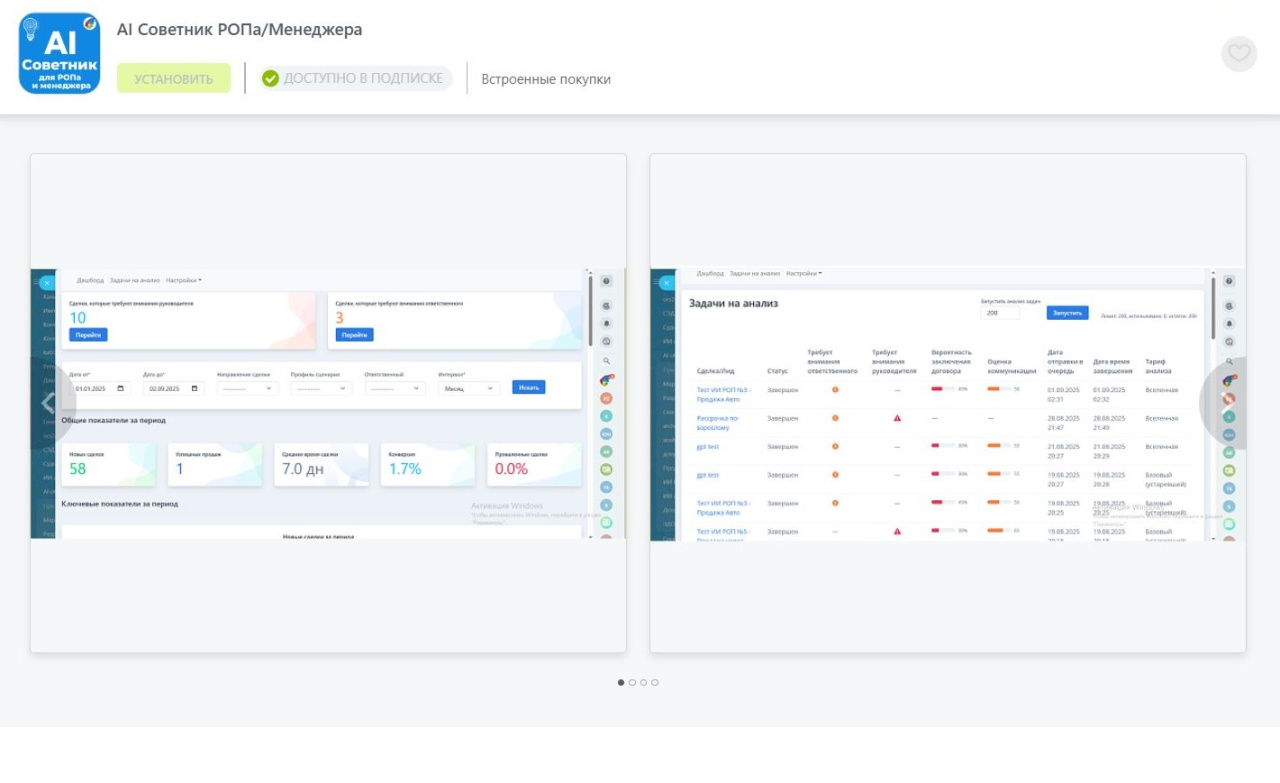Select the second carousel pagination dot
The height and width of the screenshot is (783, 1280).
[632, 682]
